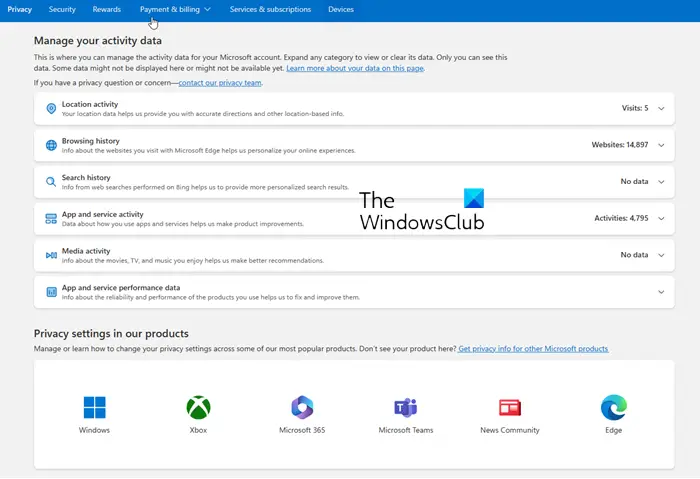Click 'No data' in Media activity row
Screen dimensions: 700x479
tap(634, 255)
